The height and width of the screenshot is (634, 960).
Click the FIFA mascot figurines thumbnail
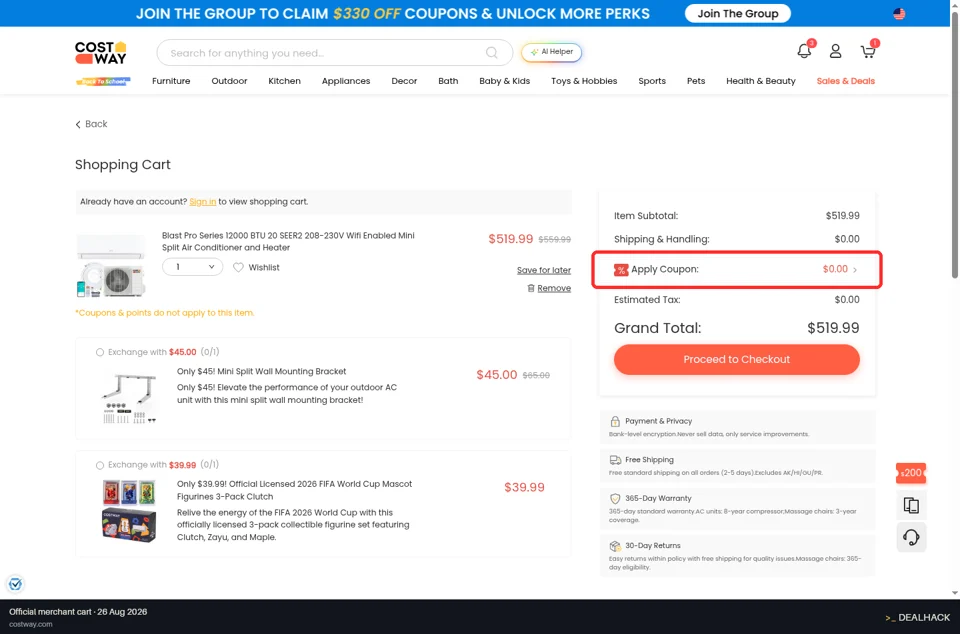click(129, 511)
